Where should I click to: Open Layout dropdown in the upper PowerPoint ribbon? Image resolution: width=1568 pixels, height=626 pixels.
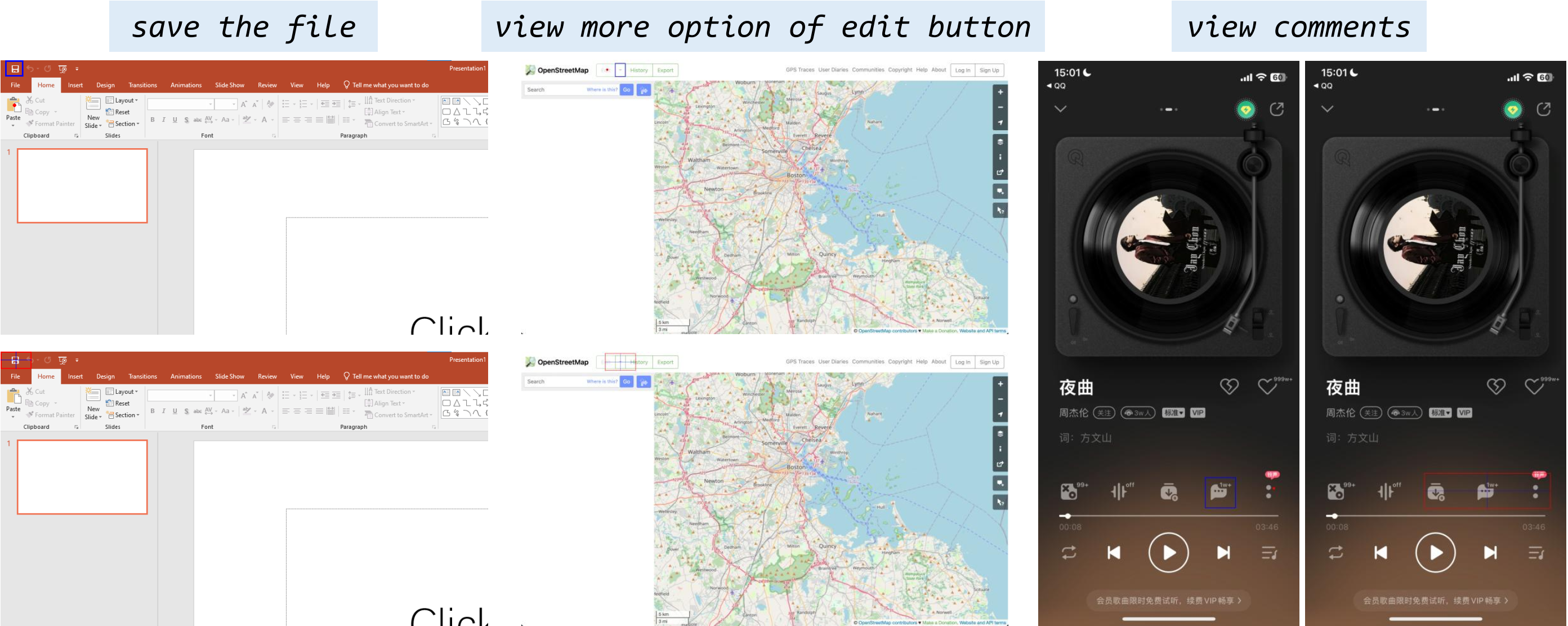click(122, 100)
